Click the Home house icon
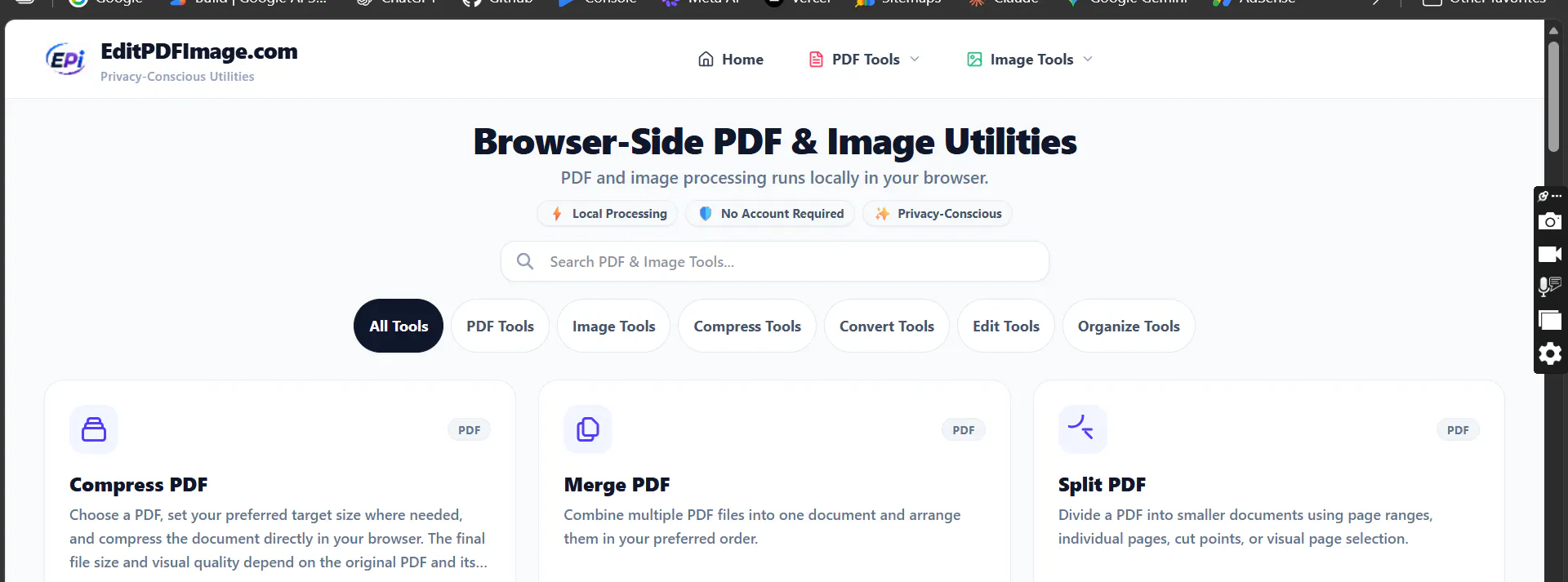This screenshot has height=582, width=1568. (x=706, y=60)
